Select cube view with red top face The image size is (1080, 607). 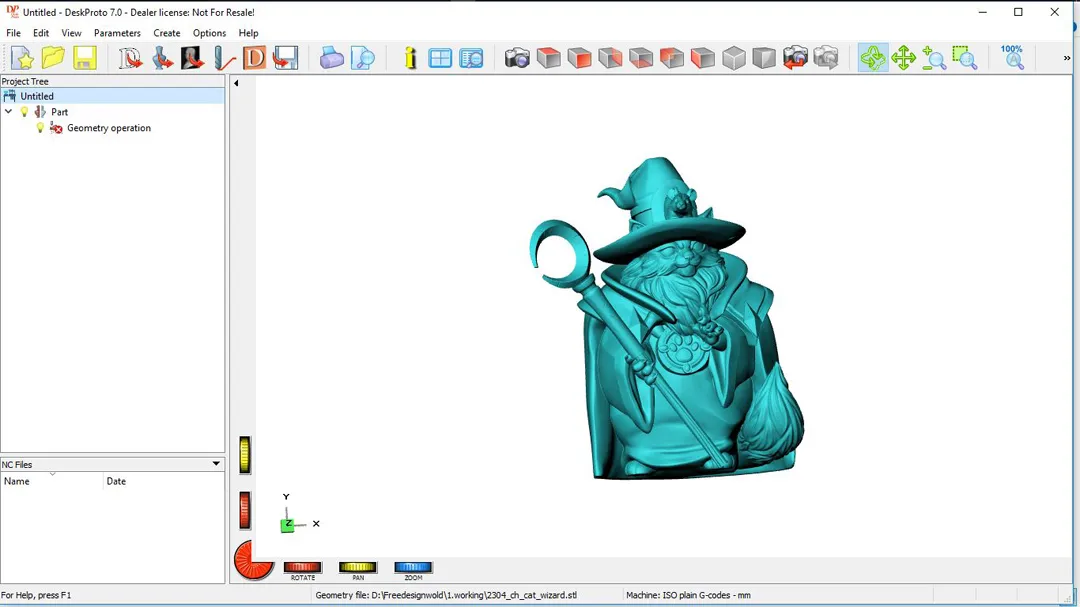(x=549, y=58)
